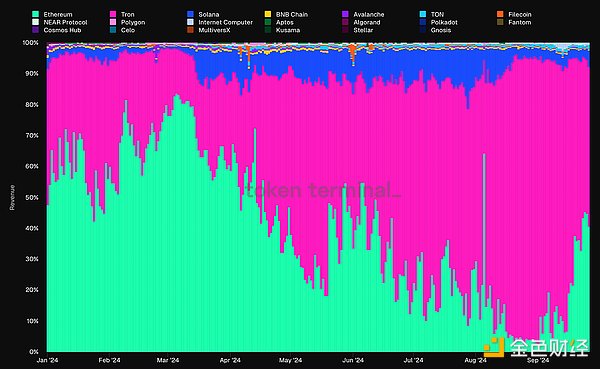Click the Algorand legend swatch
This screenshot has width=600, height=369.
click(x=345, y=22)
